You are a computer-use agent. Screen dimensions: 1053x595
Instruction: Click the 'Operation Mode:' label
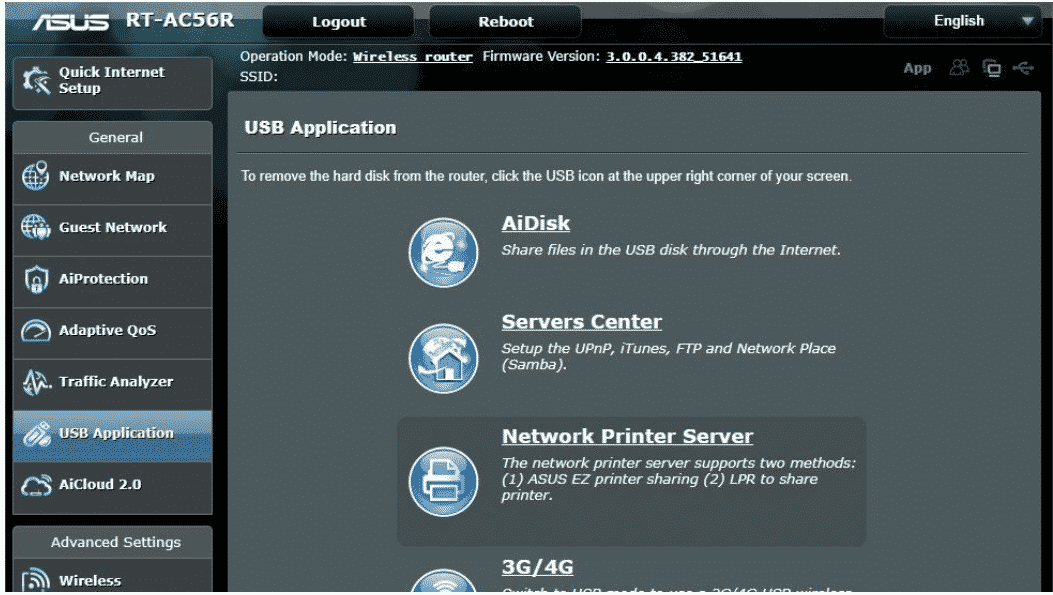click(x=294, y=57)
